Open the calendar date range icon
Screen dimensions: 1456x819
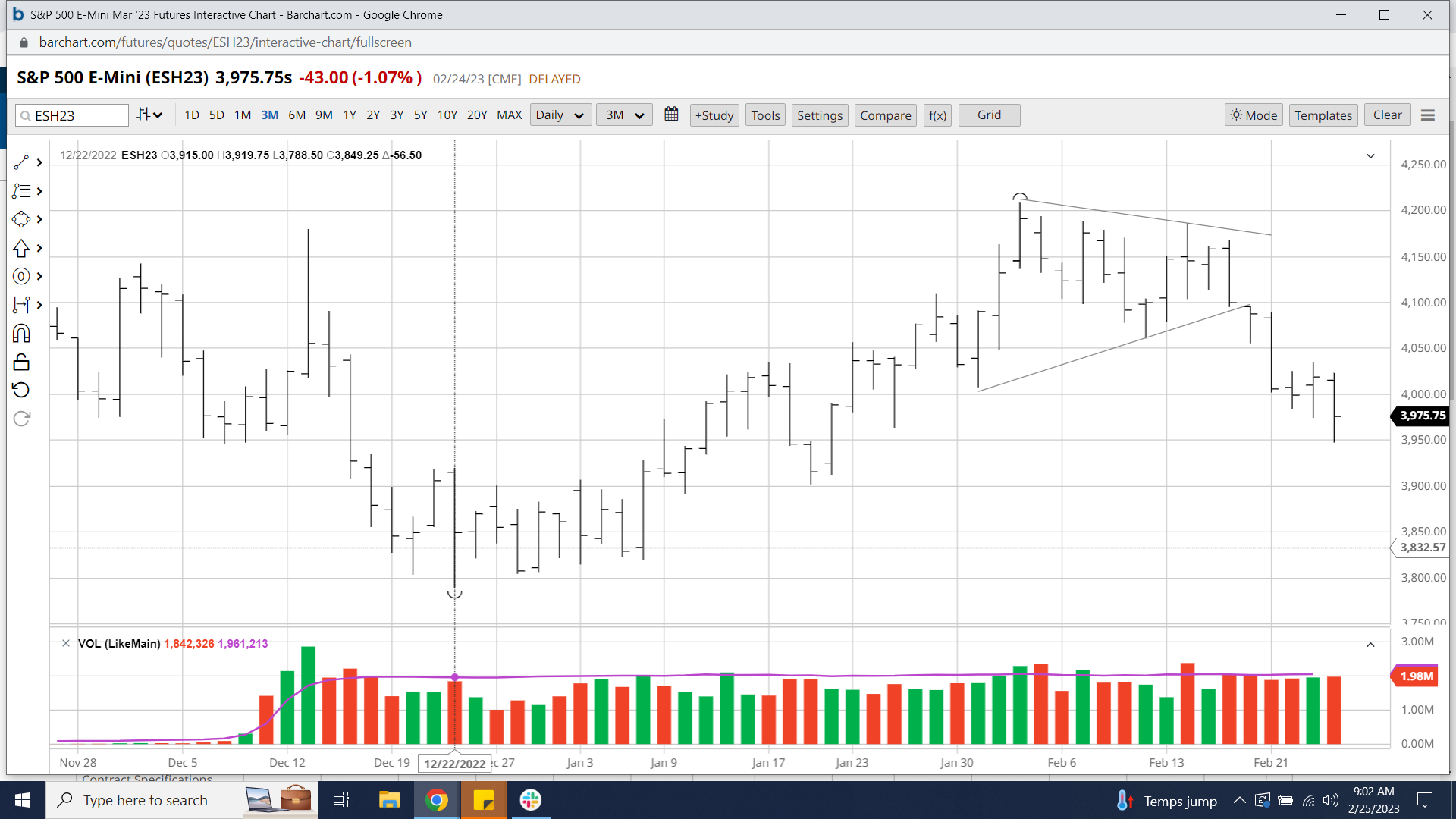point(671,115)
